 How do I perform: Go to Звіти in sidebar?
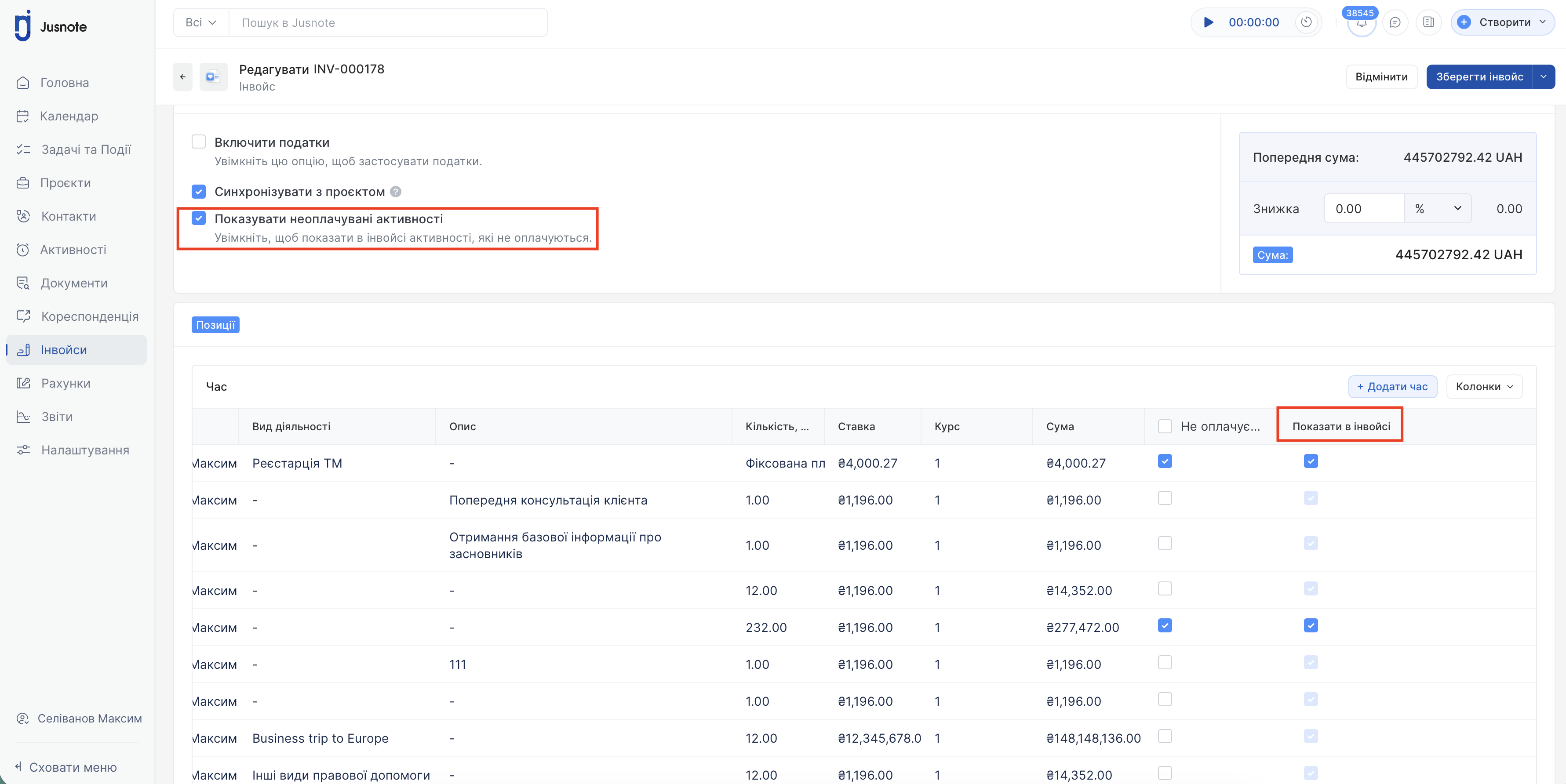(x=57, y=417)
